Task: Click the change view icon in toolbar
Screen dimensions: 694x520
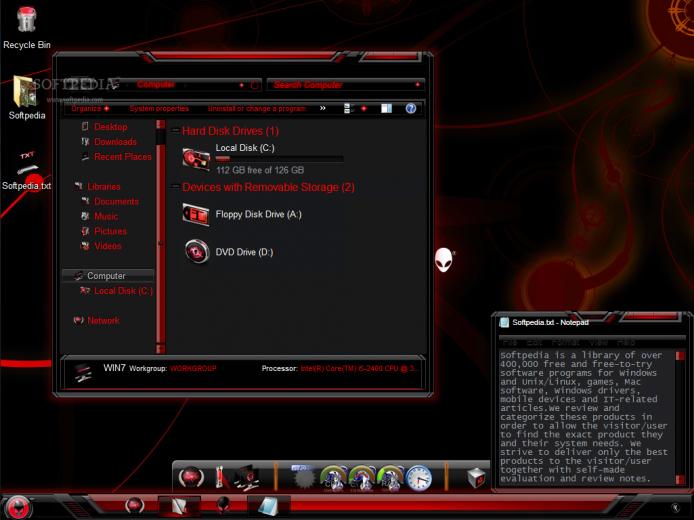Action: [348, 108]
